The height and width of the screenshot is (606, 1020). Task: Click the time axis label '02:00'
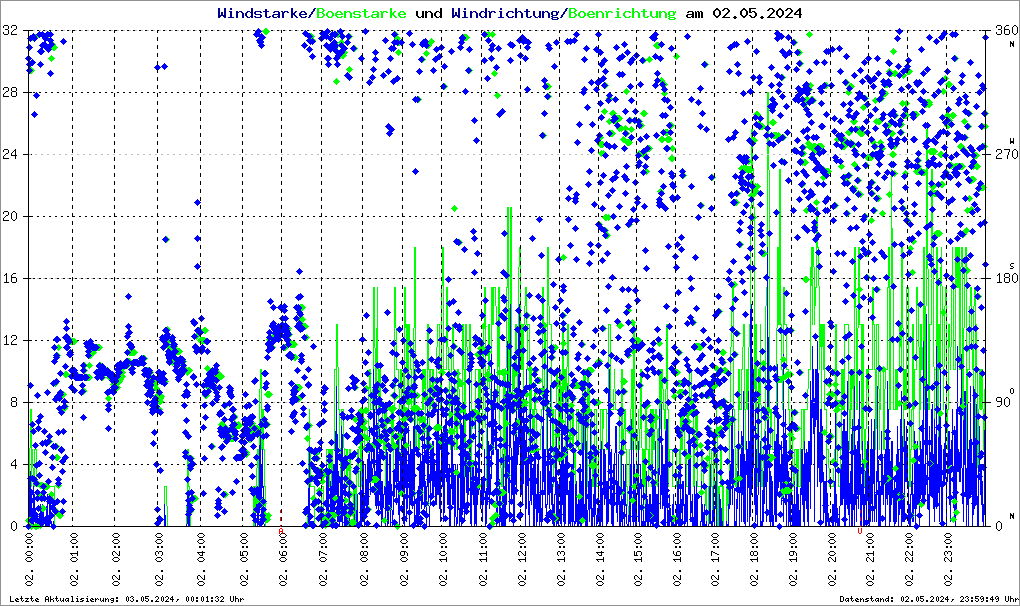(x=116, y=548)
